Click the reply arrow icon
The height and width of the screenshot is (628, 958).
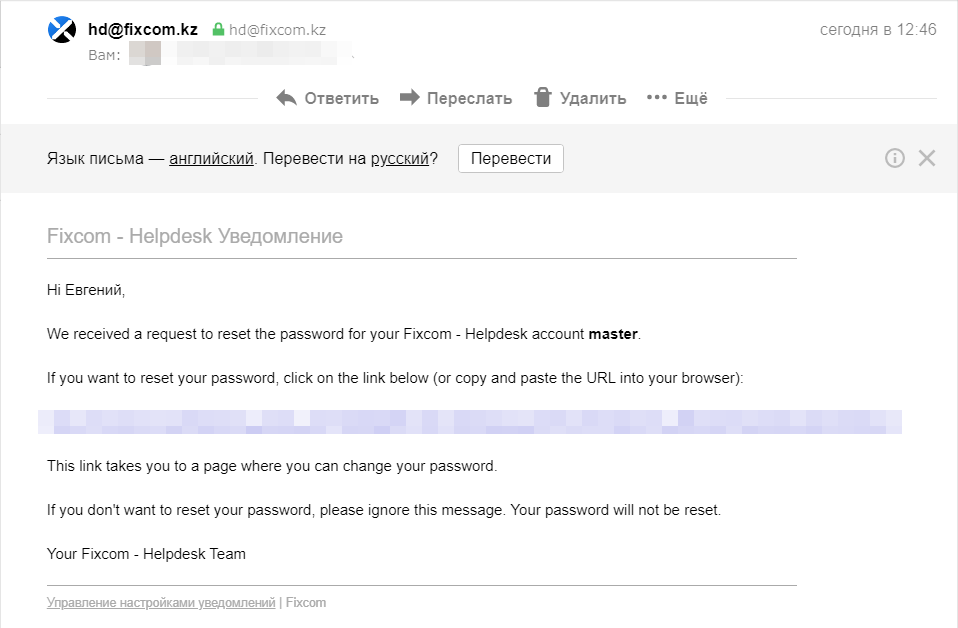(287, 98)
